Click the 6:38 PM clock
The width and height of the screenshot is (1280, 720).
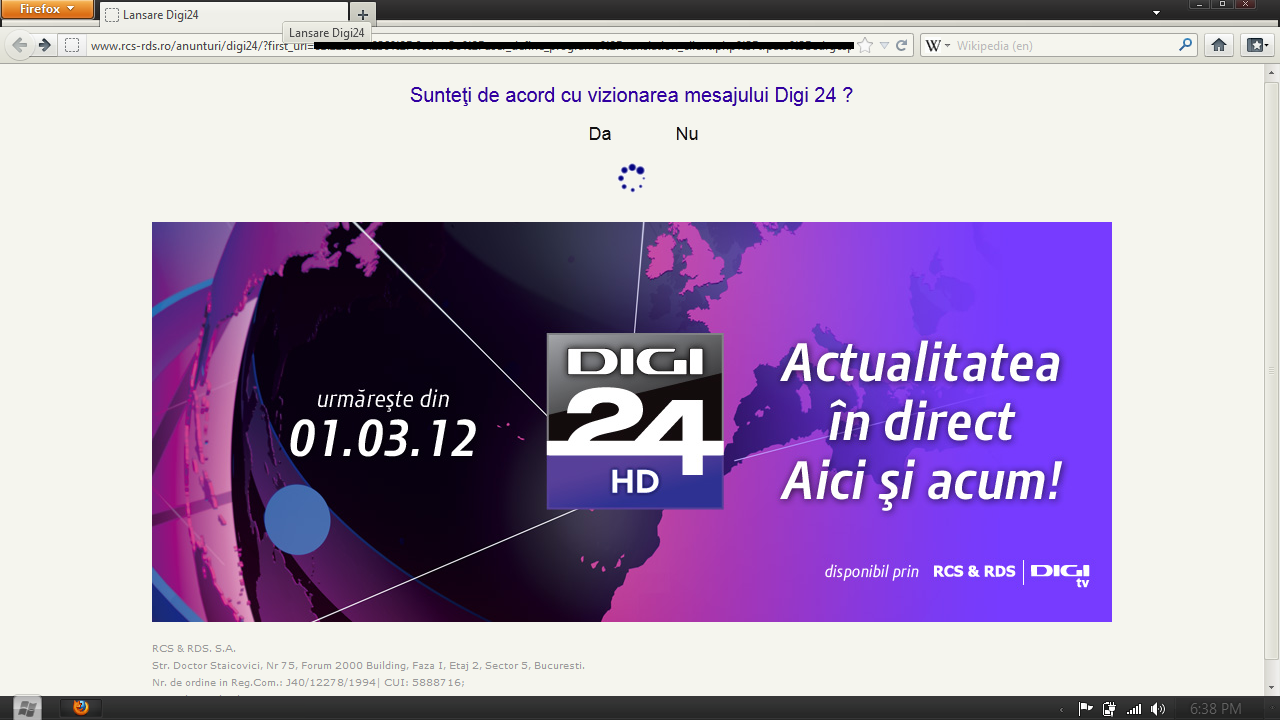pos(1216,709)
